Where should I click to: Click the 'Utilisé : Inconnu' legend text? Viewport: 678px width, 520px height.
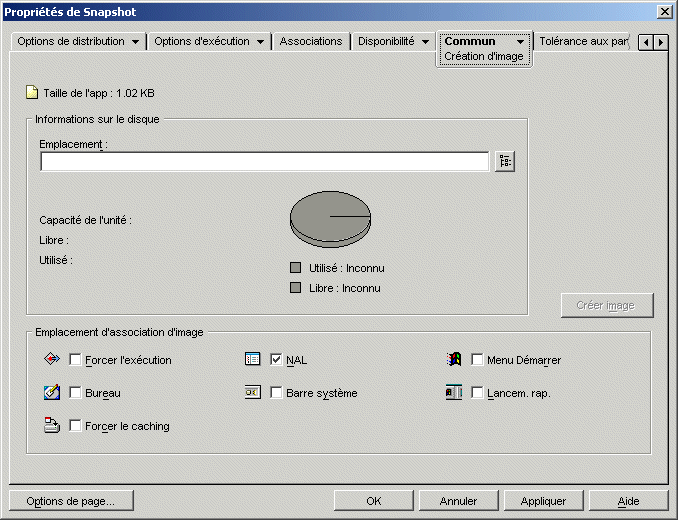coord(346,268)
